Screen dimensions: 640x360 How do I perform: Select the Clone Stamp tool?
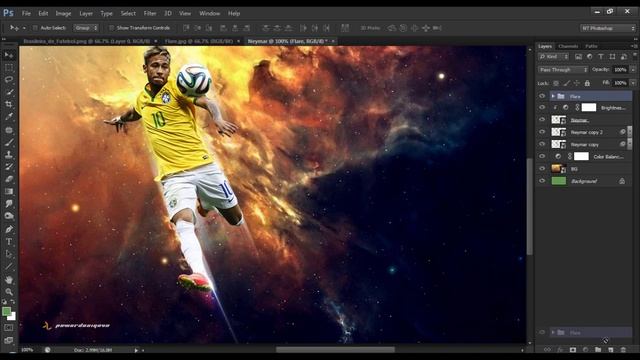[x=9, y=155]
